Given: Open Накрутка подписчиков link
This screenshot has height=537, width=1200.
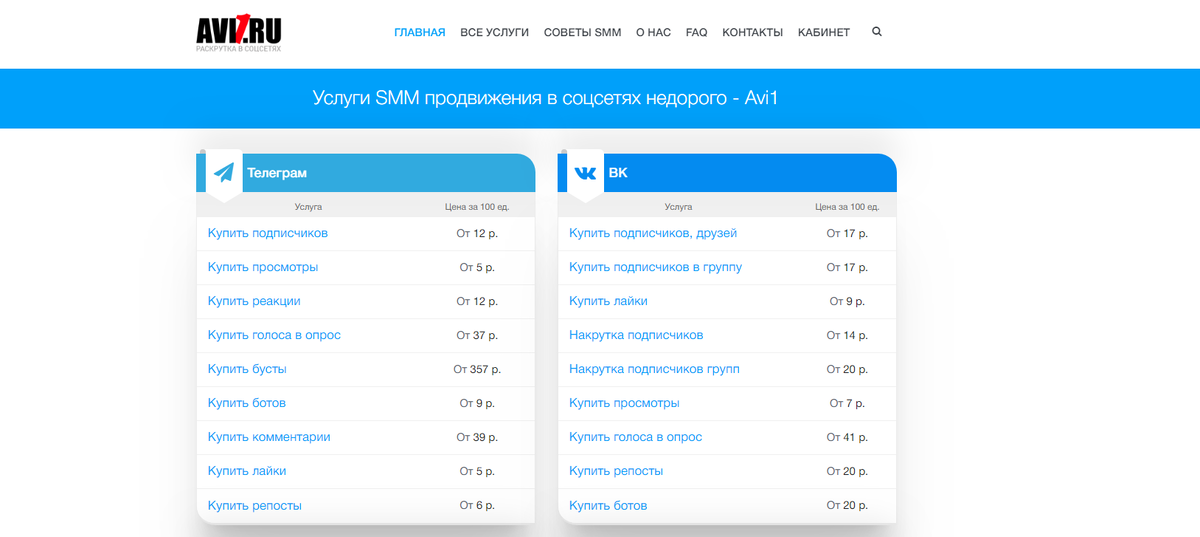Looking at the screenshot, I should [636, 335].
